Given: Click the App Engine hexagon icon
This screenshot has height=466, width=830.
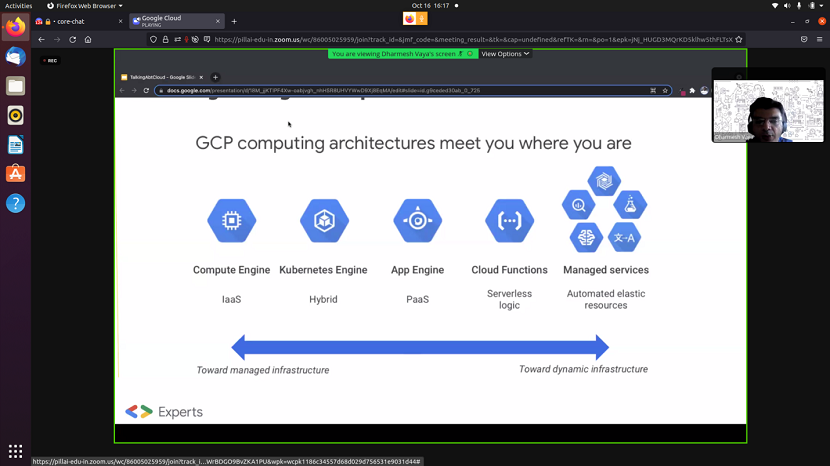Looking at the screenshot, I should point(418,220).
